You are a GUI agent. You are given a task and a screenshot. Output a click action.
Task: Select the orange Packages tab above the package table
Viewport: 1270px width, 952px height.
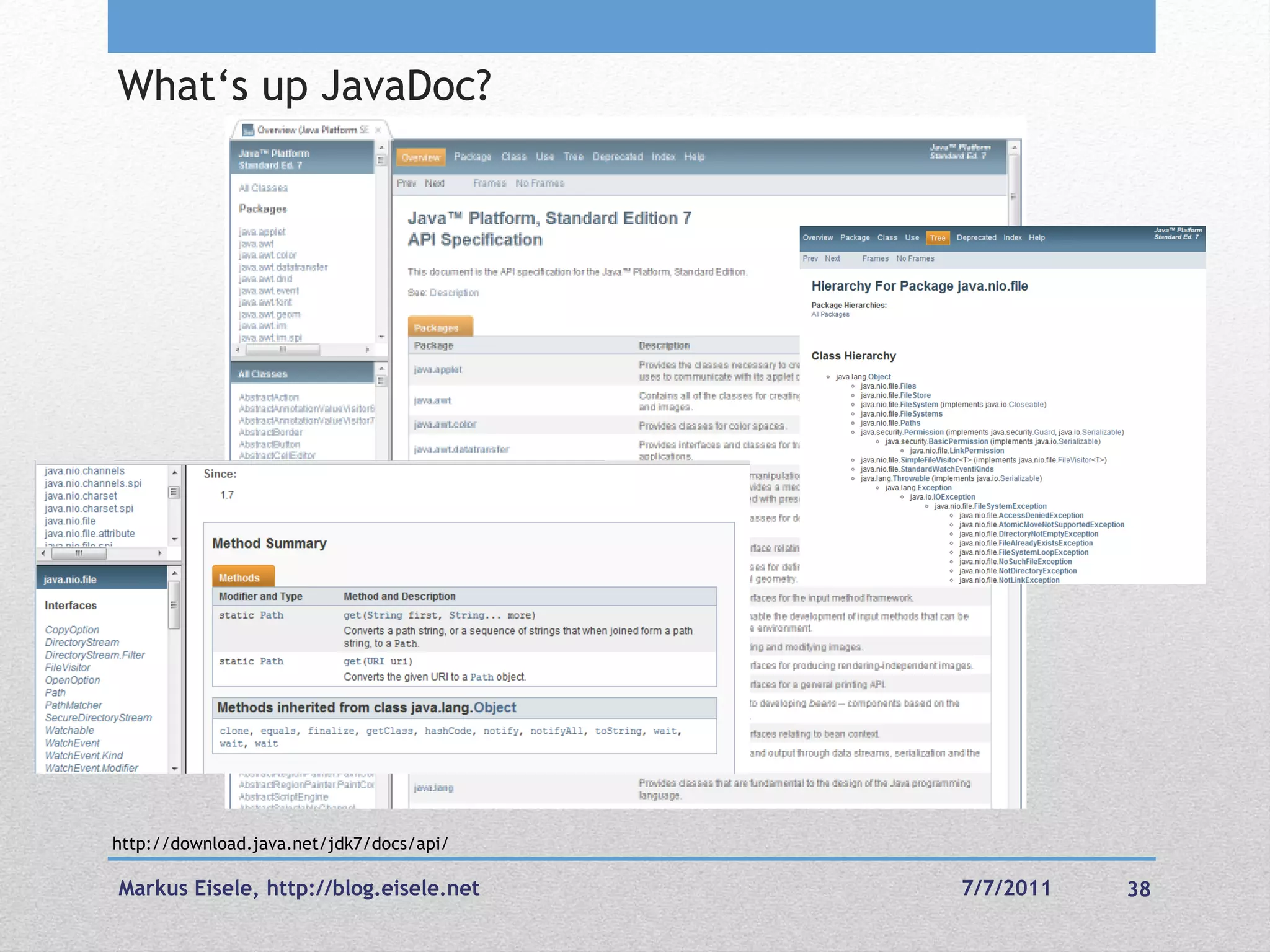click(x=440, y=327)
